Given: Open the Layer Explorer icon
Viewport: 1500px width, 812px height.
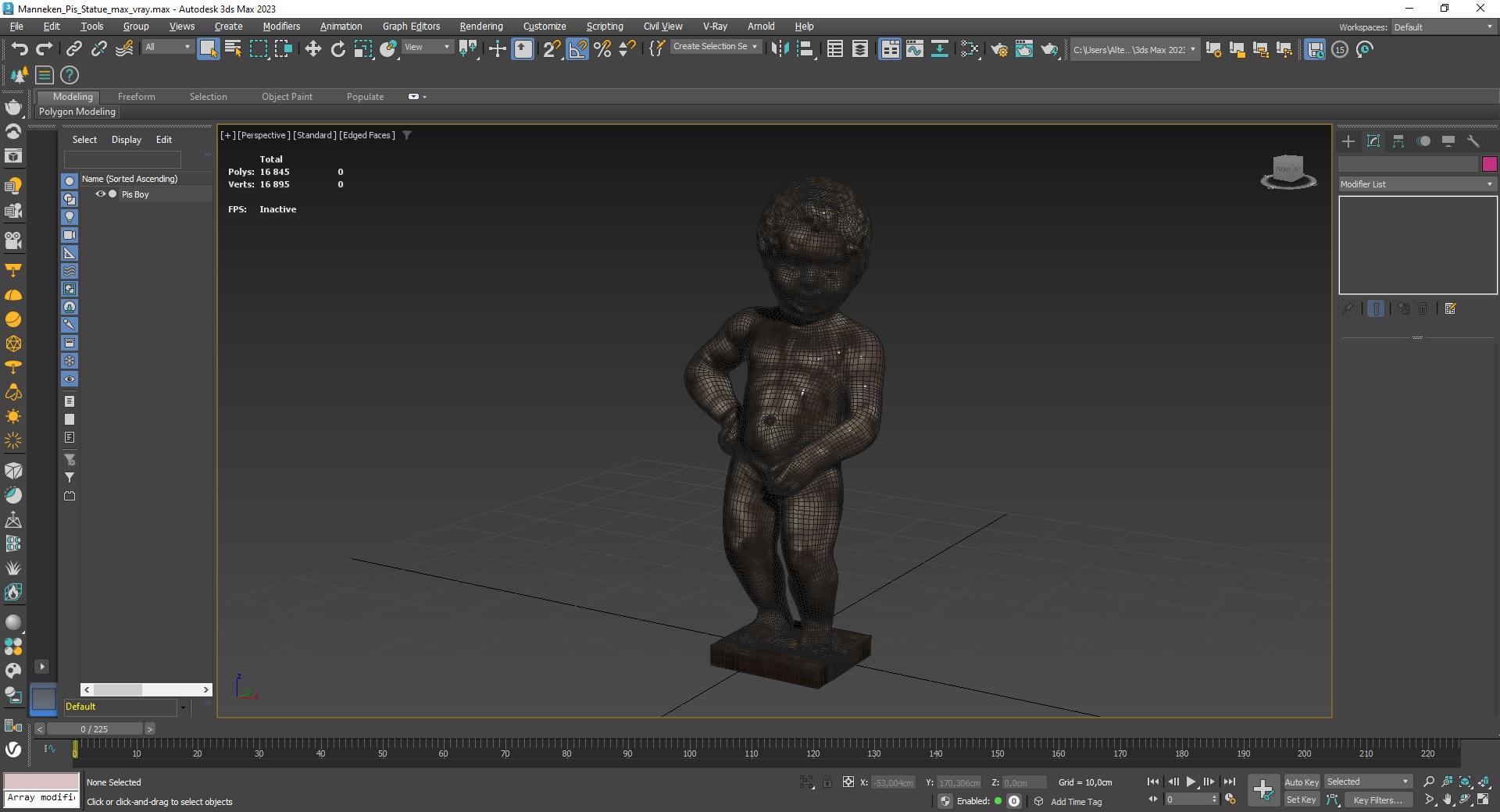Looking at the screenshot, I should pyautogui.click(x=860, y=49).
